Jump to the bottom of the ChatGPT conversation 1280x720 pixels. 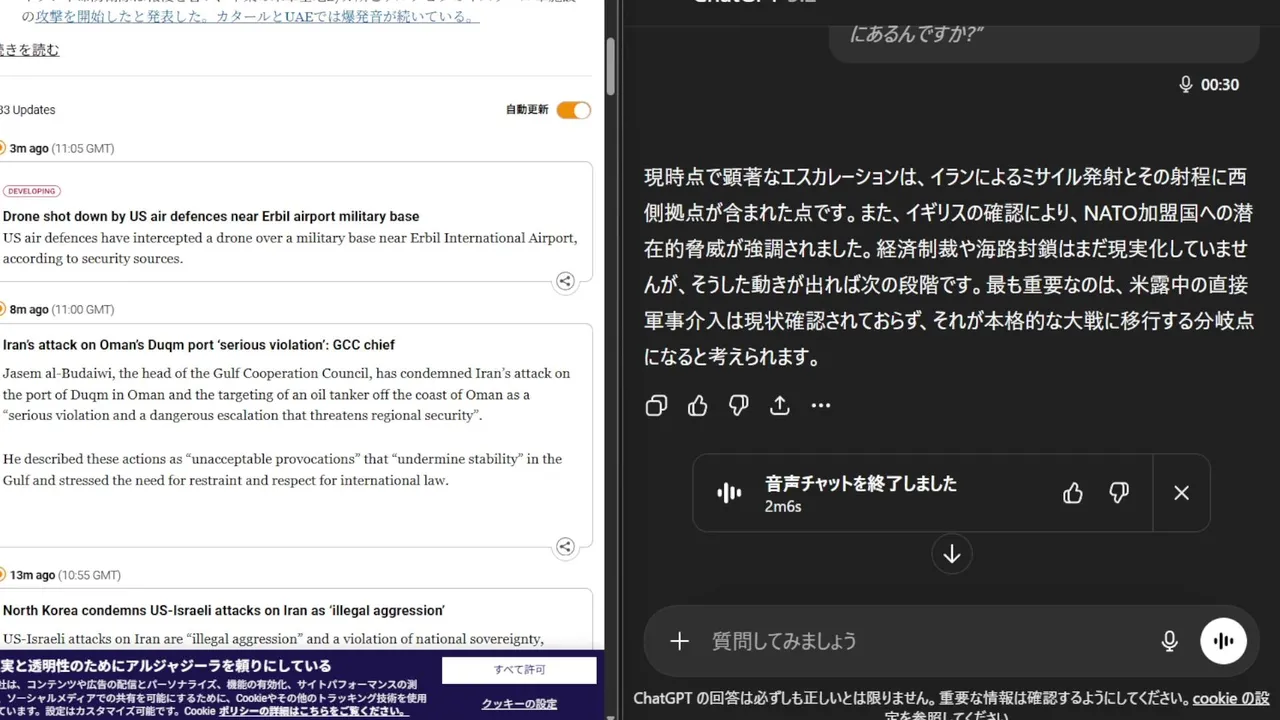(x=952, y=554)
